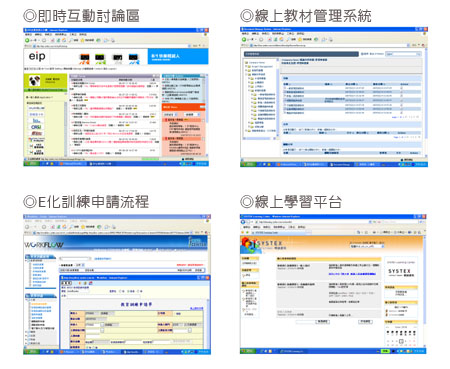Screen dimensions: 450x369
Task: Click the SYSTEX logo in the learning platform header
Action: click(x=262, y=245)
